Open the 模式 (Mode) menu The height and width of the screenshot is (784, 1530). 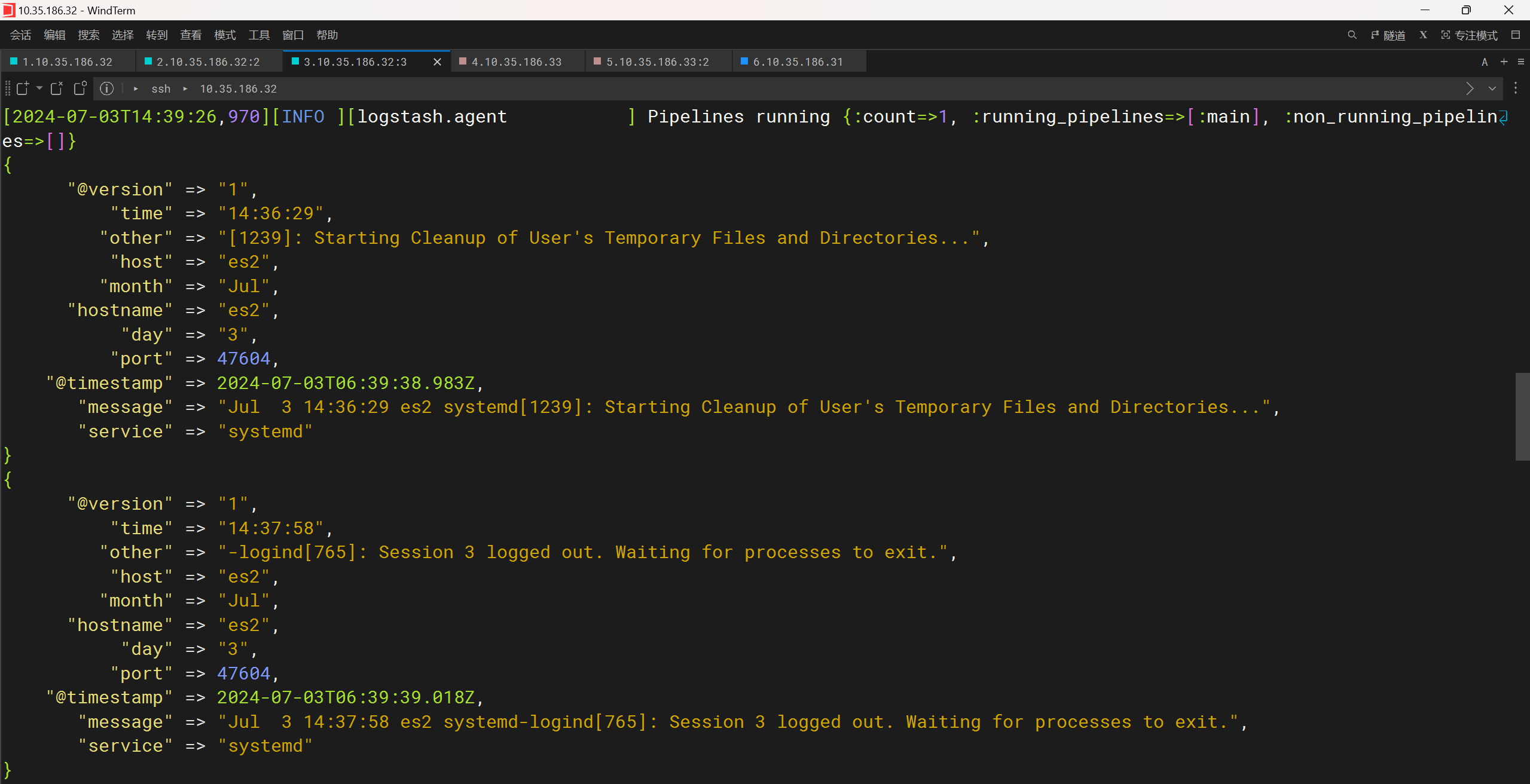point(225,35)
